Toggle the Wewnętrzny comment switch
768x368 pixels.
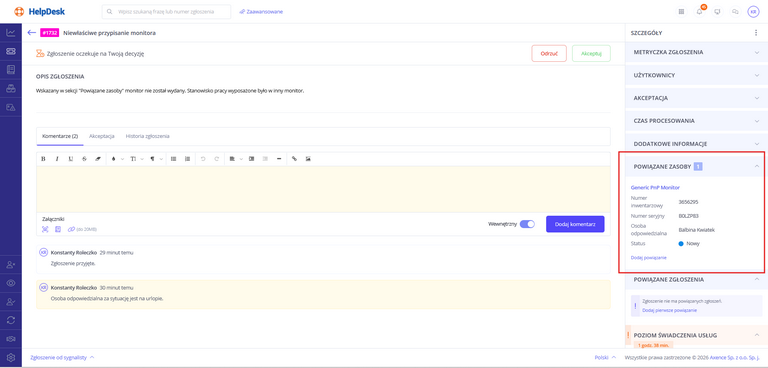tap(527, 224)
